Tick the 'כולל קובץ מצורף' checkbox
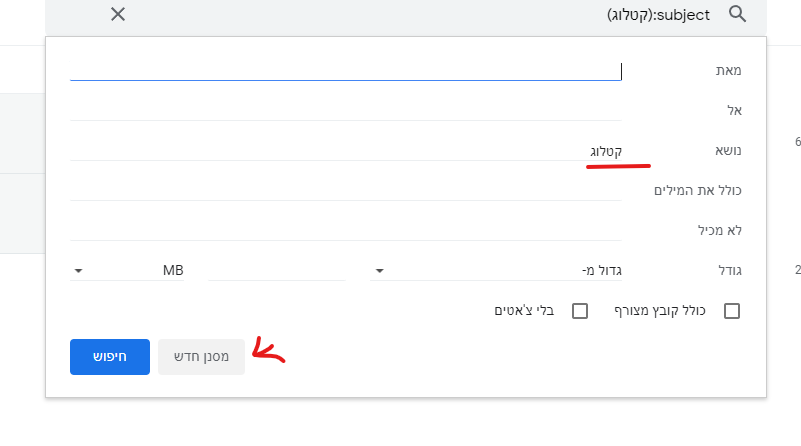 click(732, 311)
